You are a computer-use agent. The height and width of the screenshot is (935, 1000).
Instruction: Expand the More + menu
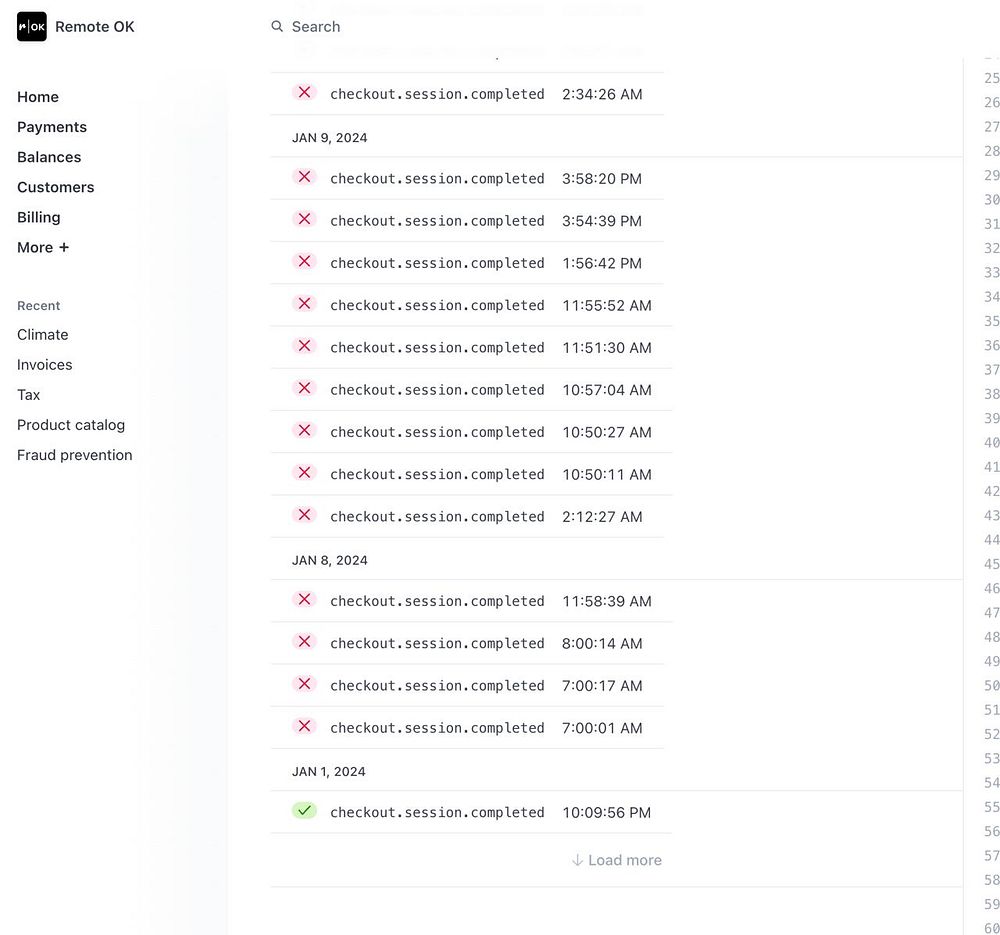click(43, 247)
